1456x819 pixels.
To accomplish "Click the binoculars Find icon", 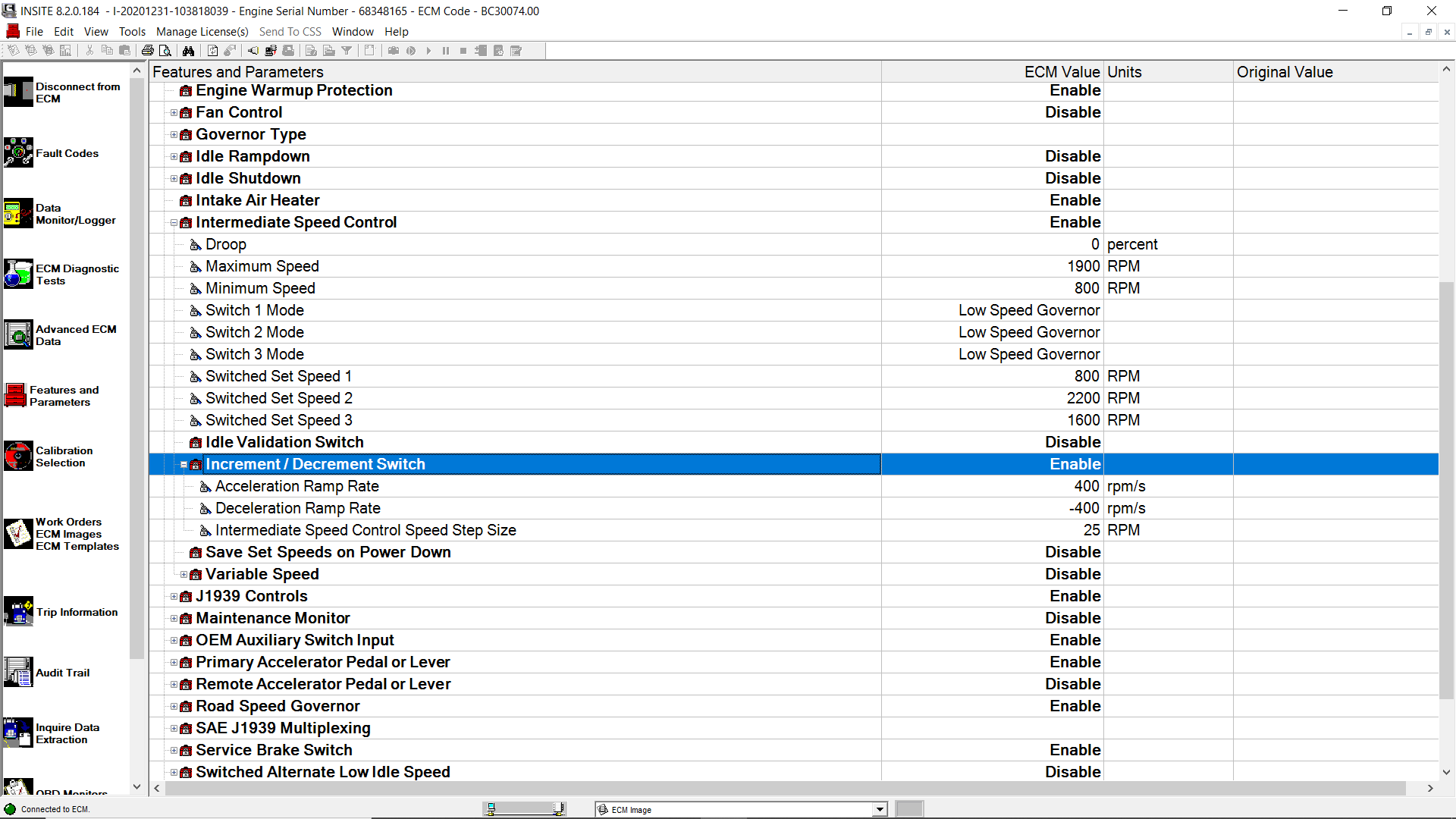I will click(x=188, y=51).
